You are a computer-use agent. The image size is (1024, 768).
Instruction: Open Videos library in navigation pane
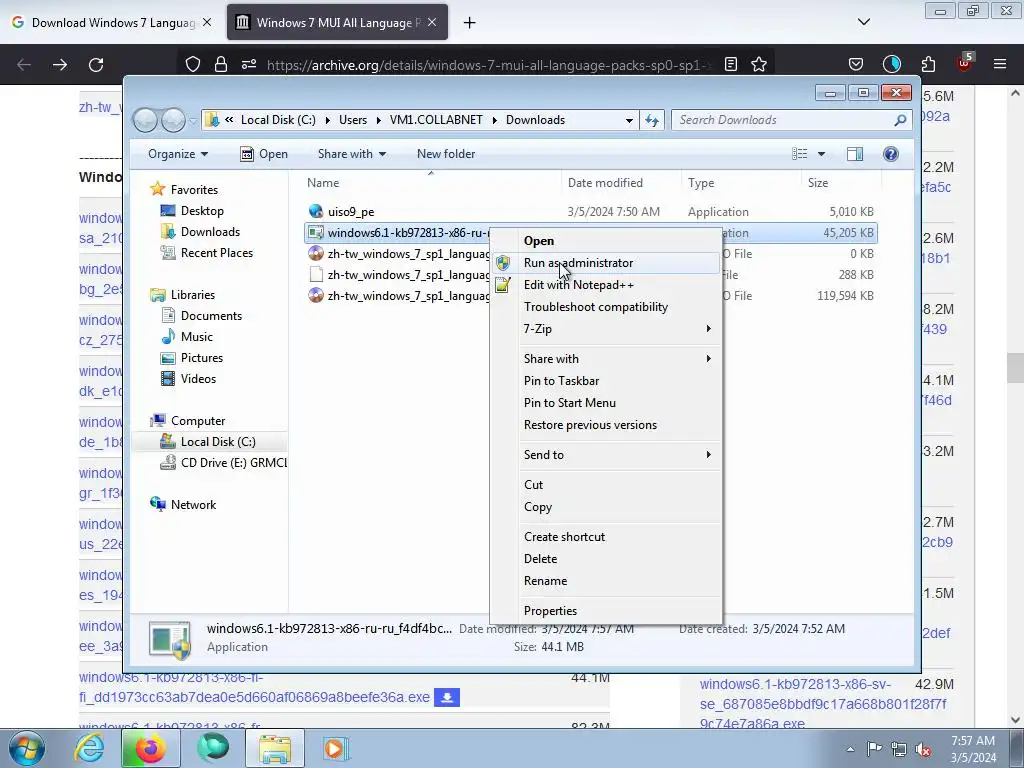(x=199, y=379)
